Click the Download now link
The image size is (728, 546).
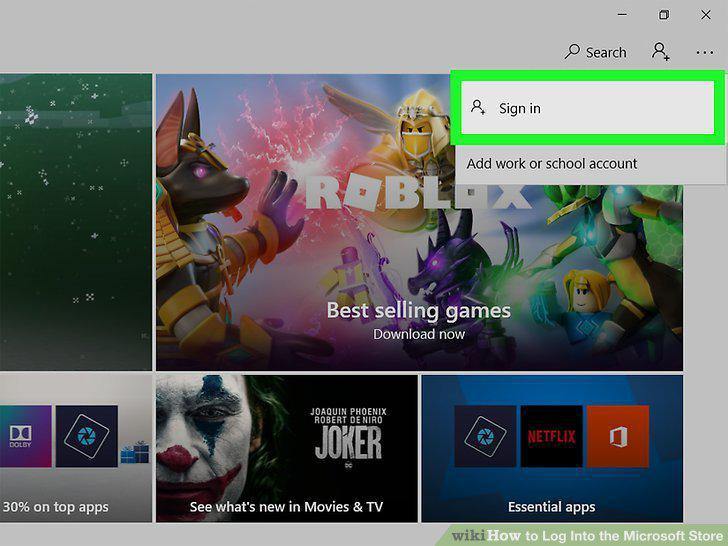[419, 334]
